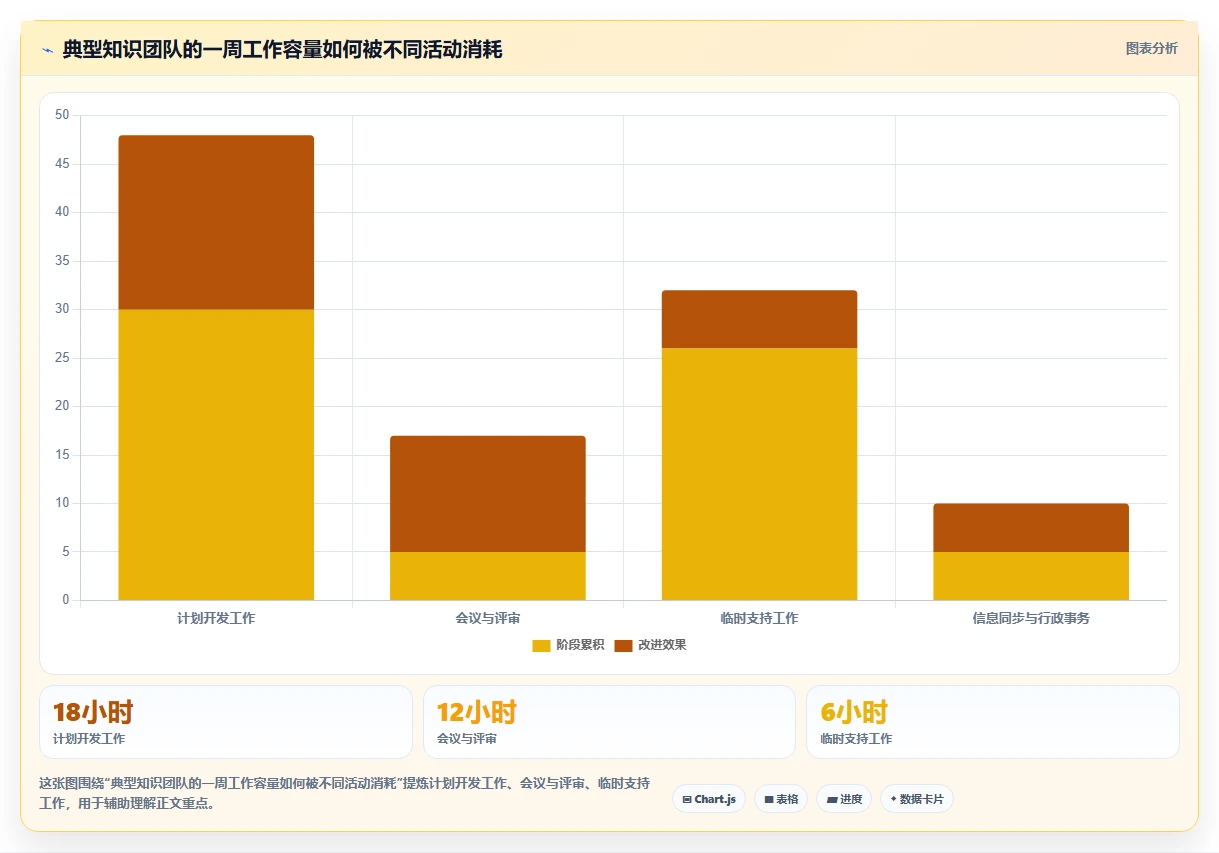Click the brown segment of the 临时支持工作 bar
1219x853 pixels.
pyautogui.click(x=759, y=319)
